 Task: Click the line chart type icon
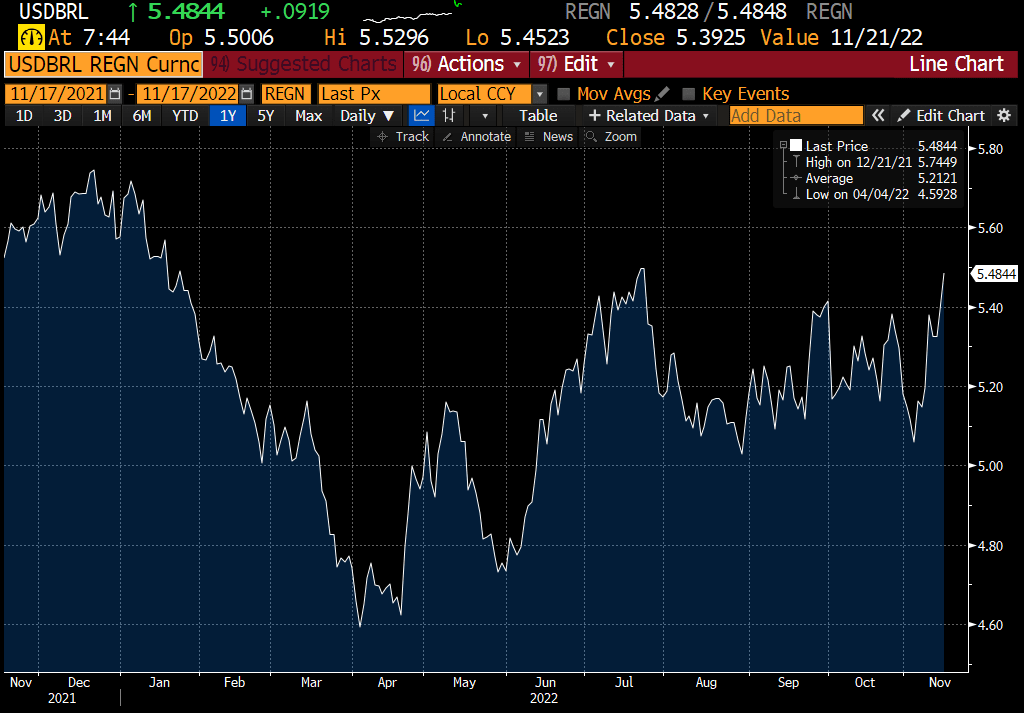coord(422,116)
